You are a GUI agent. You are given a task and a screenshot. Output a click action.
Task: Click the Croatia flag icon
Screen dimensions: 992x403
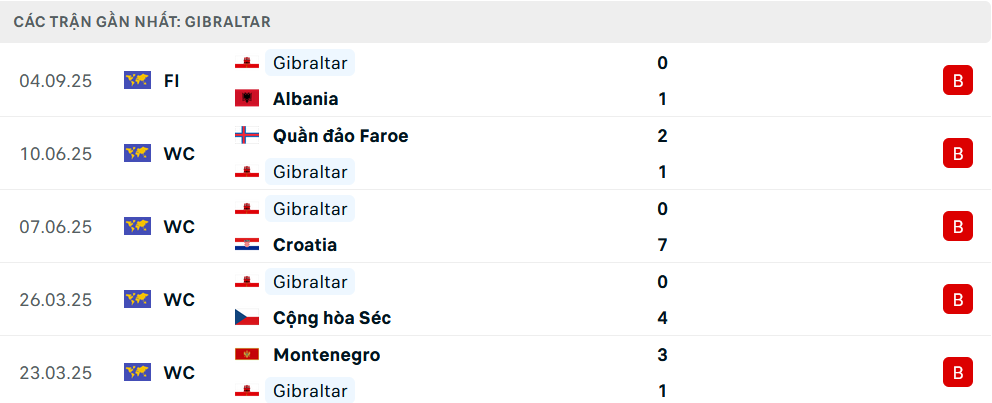[x=246, y=245]
